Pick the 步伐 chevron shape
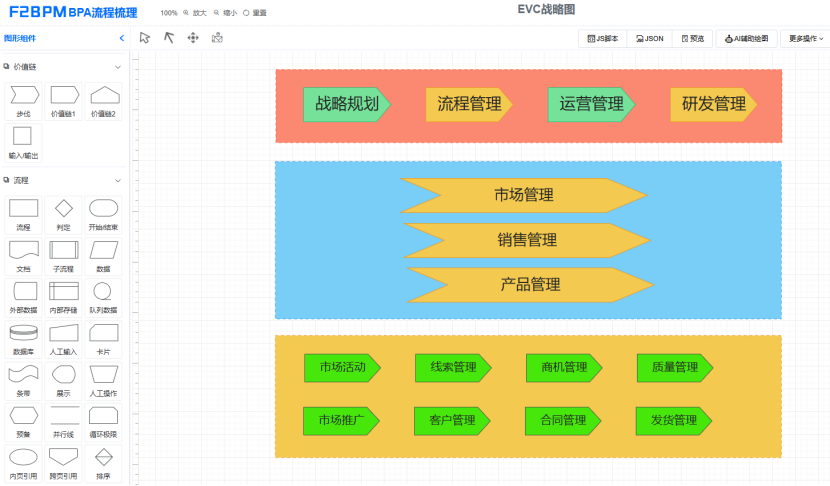This screenshot has height=486, width=830. click(x=23, y=101)
